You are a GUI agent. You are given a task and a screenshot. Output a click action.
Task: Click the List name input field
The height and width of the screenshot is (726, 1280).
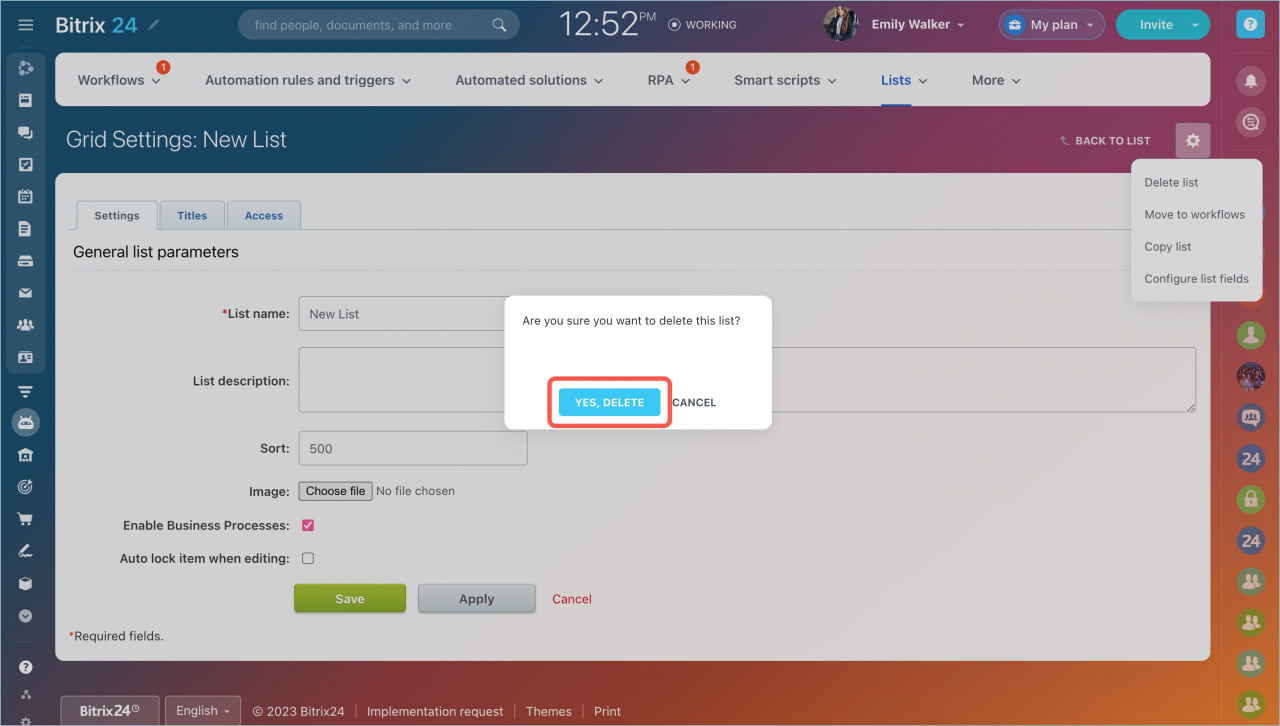[412, 314]
